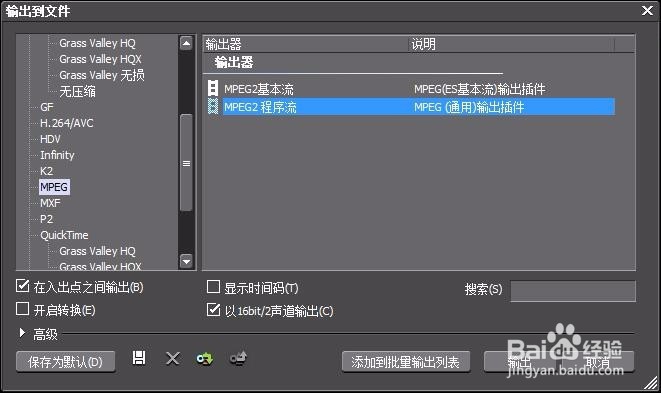
Task: Click the MPEG2基本流 film strip icon
Action: tap(213, 89)
